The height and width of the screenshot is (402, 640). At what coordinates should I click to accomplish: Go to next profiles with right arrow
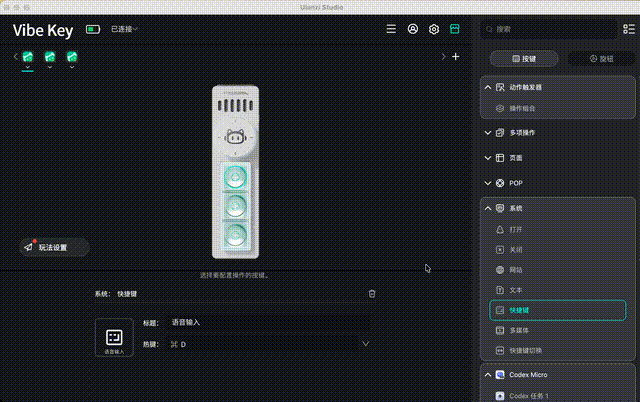[443, 57]
